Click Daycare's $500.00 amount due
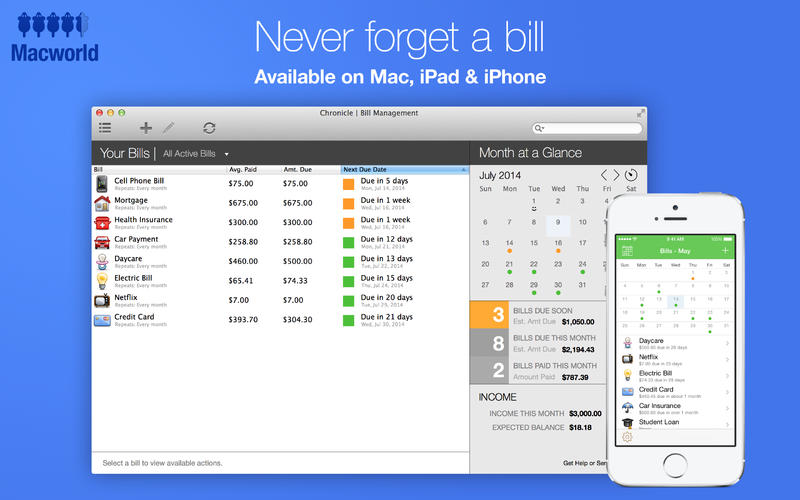 click(297, 261)
